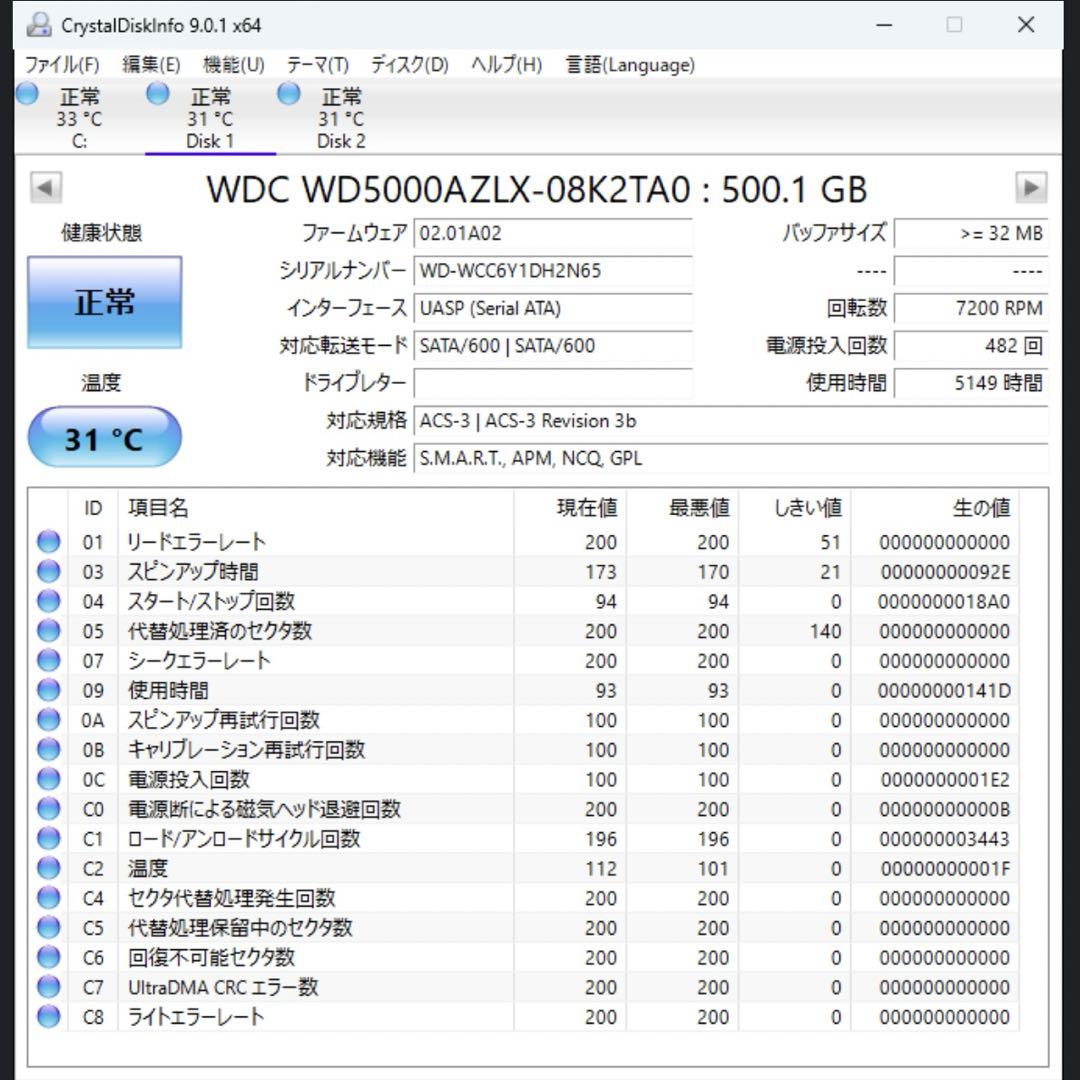Click the 31 °C temperature button
1080x1080 pixels.
click(105, 437)
